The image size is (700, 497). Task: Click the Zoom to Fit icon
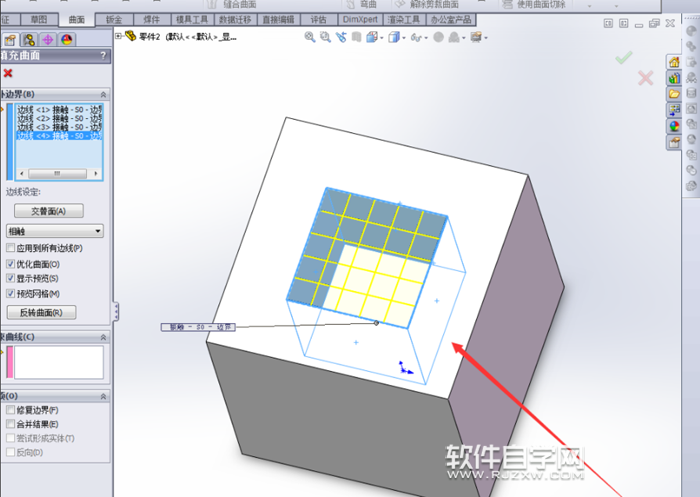pyautogui.click(x=310, y=37)
